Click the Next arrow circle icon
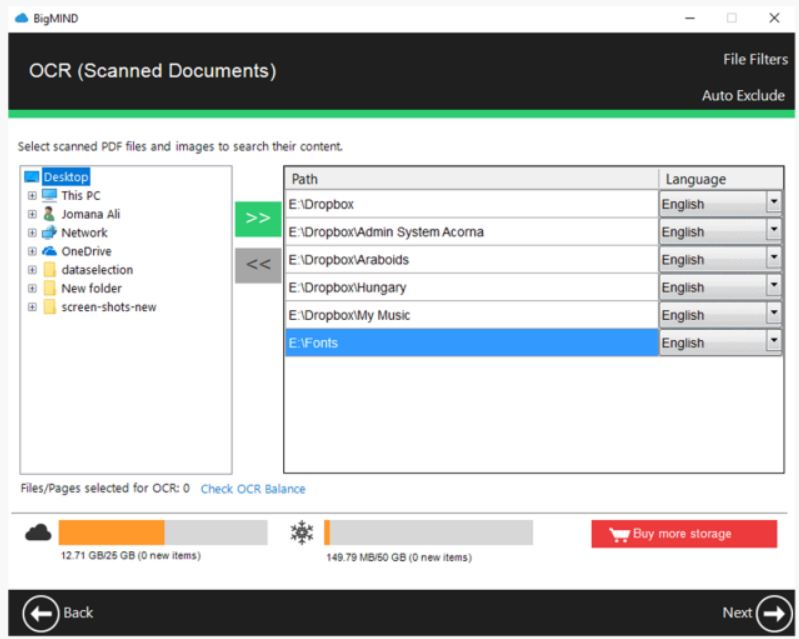799x639 pixels. point(774,614)
